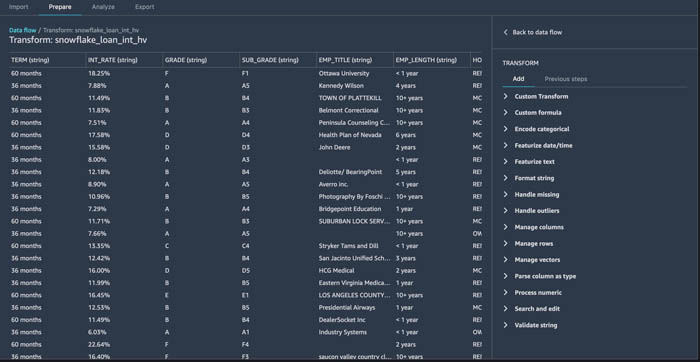Image resolution: width=700 pixels, height=362 pixels.
Task: Expand Custom formula section
Action: point(533,112)
